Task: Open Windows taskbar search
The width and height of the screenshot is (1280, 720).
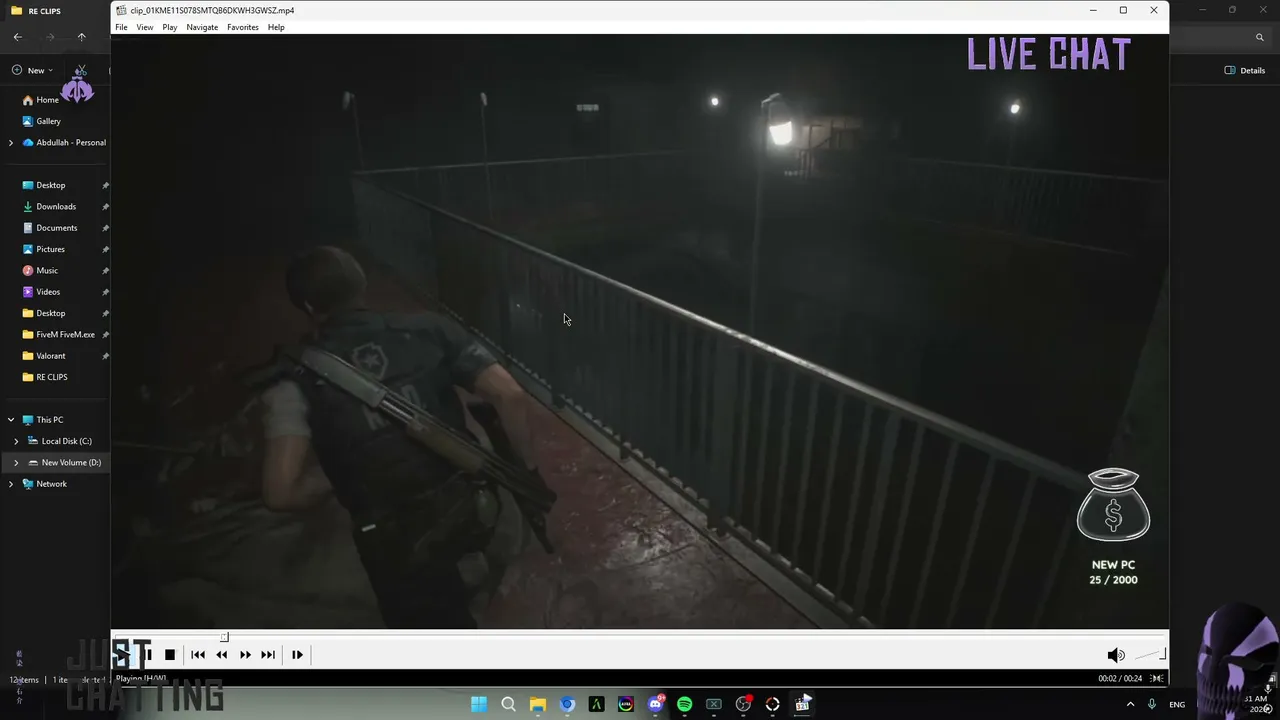Action: click(x=508, y=704)
